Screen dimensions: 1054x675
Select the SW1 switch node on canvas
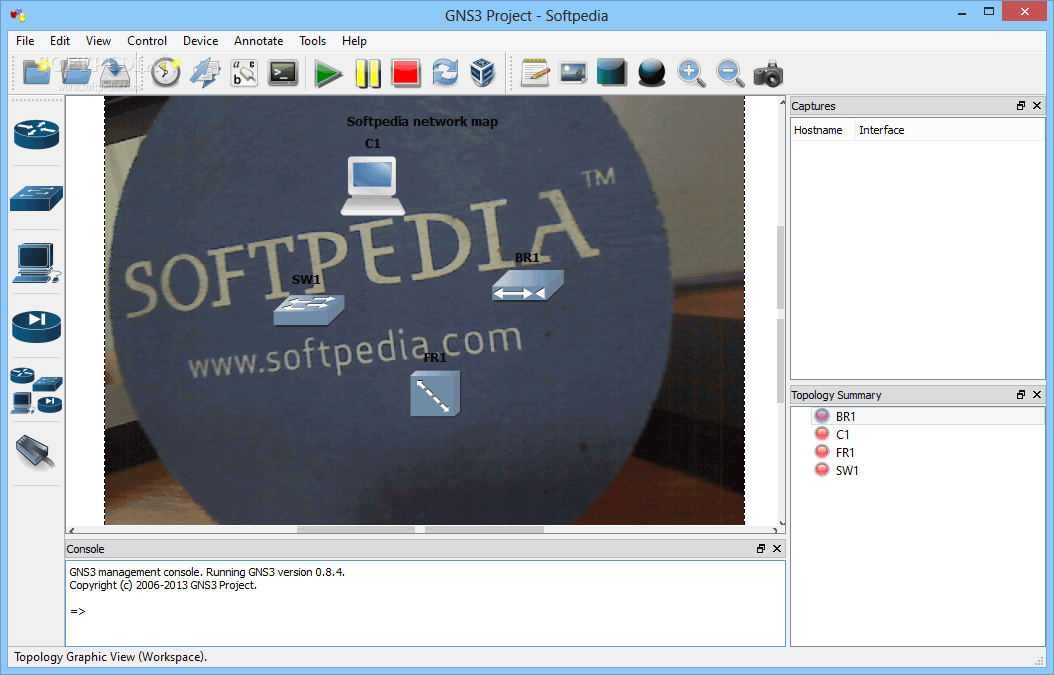[309, 310]
